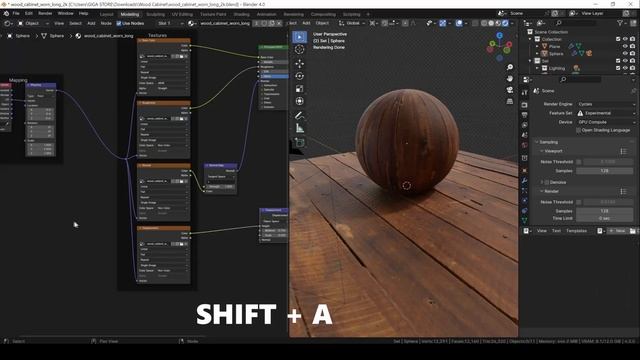Collapse the Render sampling subpanel
Viewport: 640px width, 360px height.
(550, 191)
